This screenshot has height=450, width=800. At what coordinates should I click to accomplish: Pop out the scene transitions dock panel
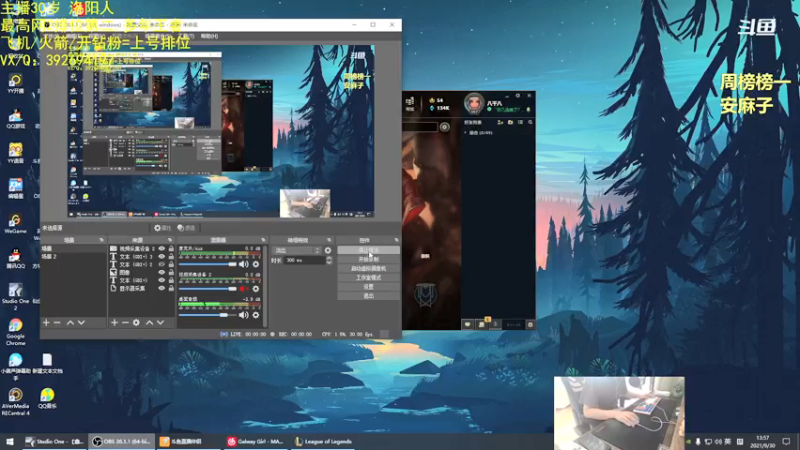[329, 240]
